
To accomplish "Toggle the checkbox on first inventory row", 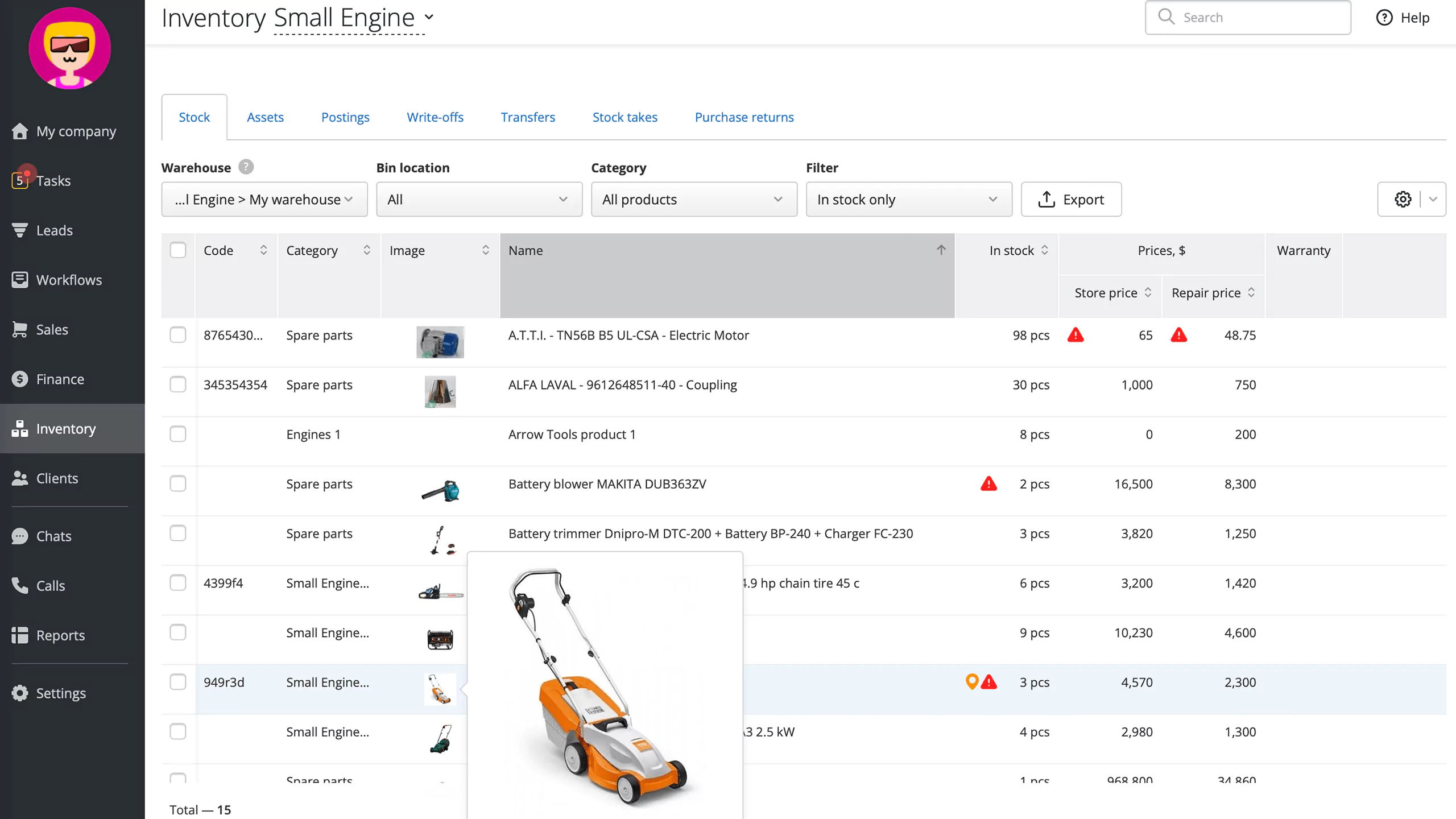I will pyautogui.click(x=178, y=335).
